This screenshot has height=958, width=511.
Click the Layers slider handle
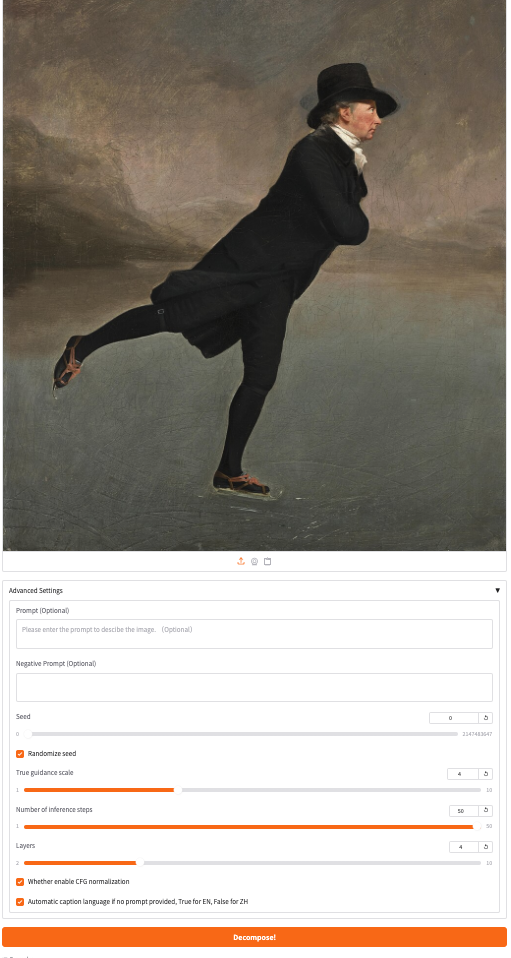[140, 863]
